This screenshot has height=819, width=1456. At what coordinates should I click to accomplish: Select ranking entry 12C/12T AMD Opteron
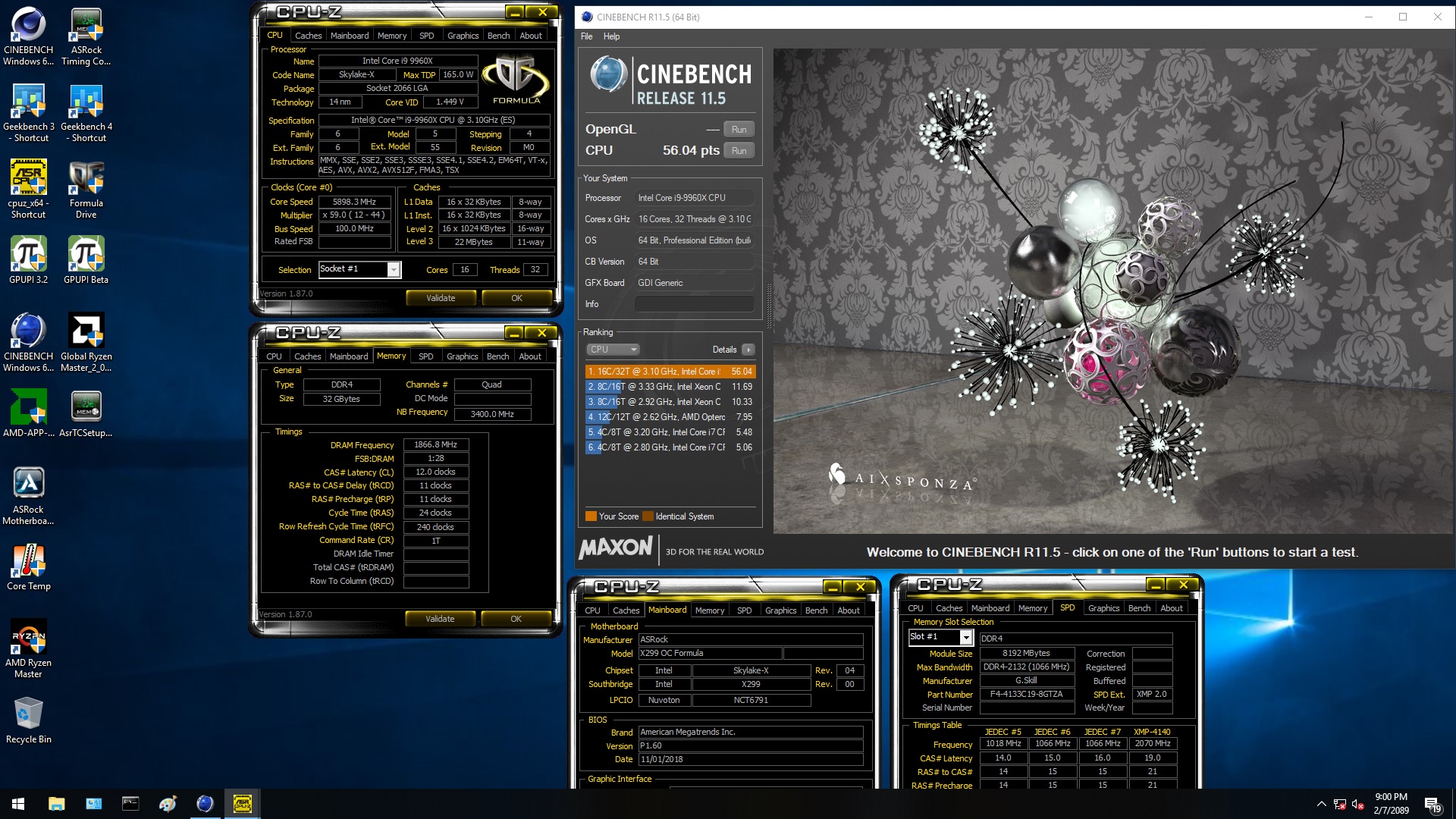tap(670, 417)
